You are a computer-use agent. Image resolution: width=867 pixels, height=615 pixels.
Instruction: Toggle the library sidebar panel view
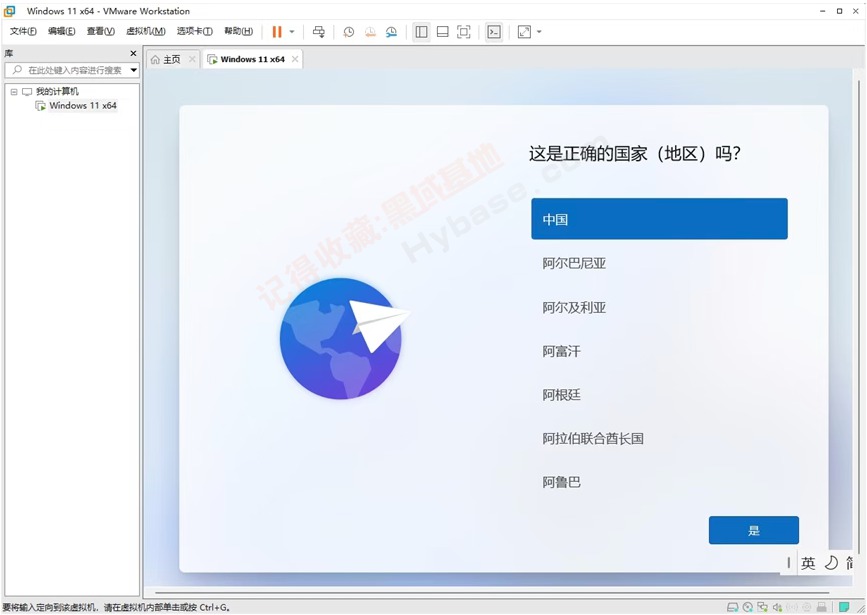421,32
